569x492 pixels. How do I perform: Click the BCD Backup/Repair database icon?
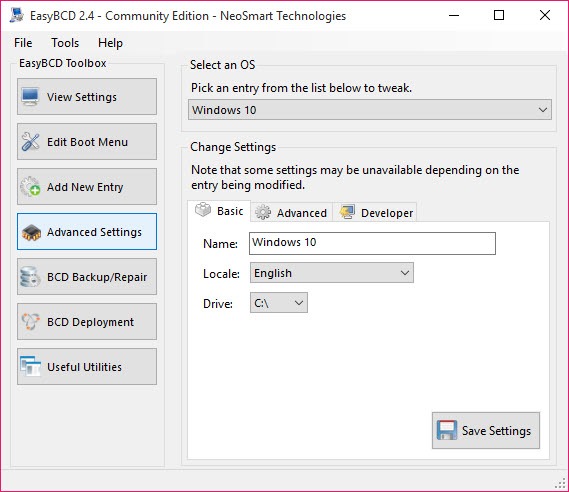30,276
